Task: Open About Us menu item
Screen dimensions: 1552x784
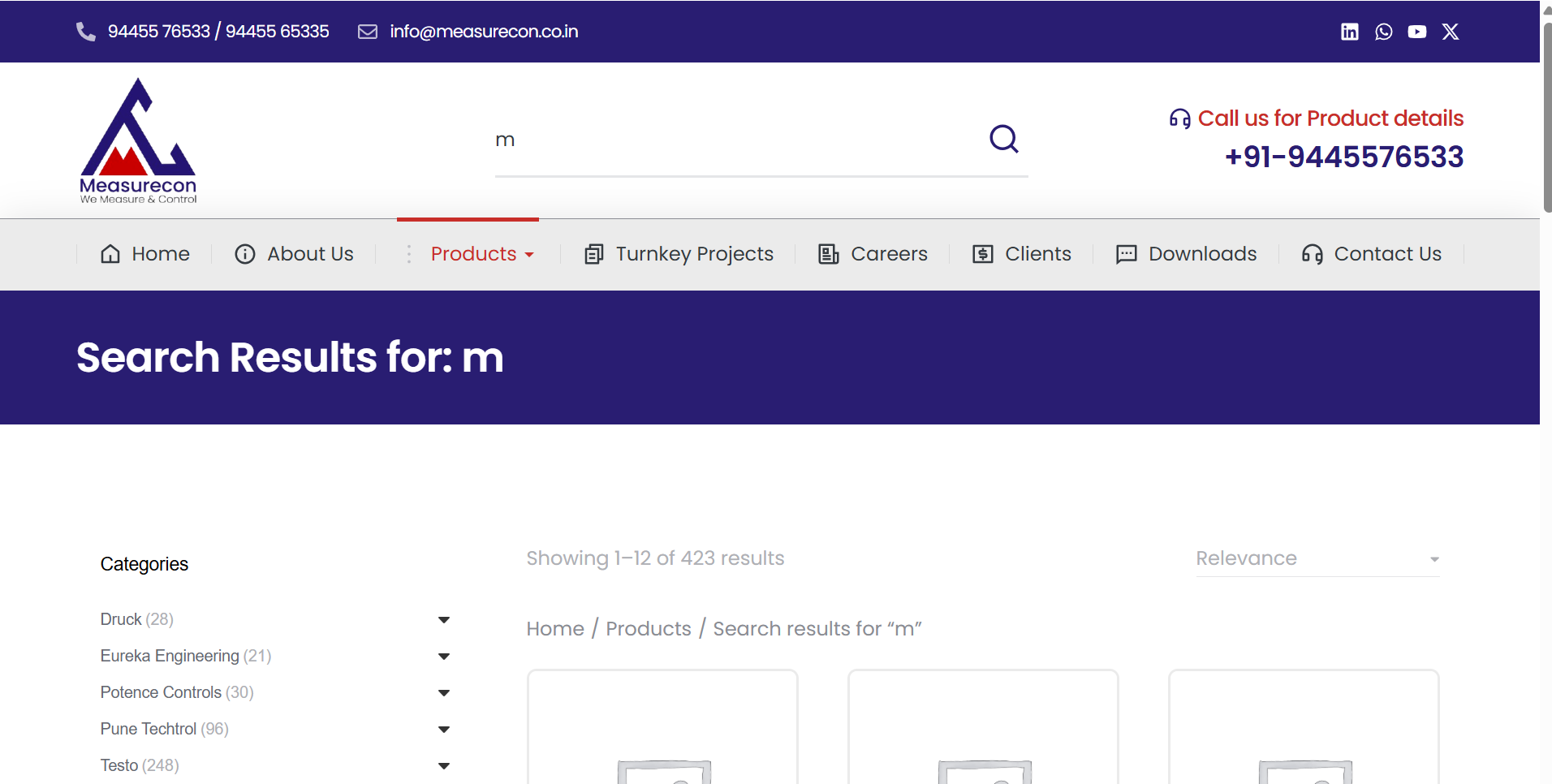Action: [311, 254]
